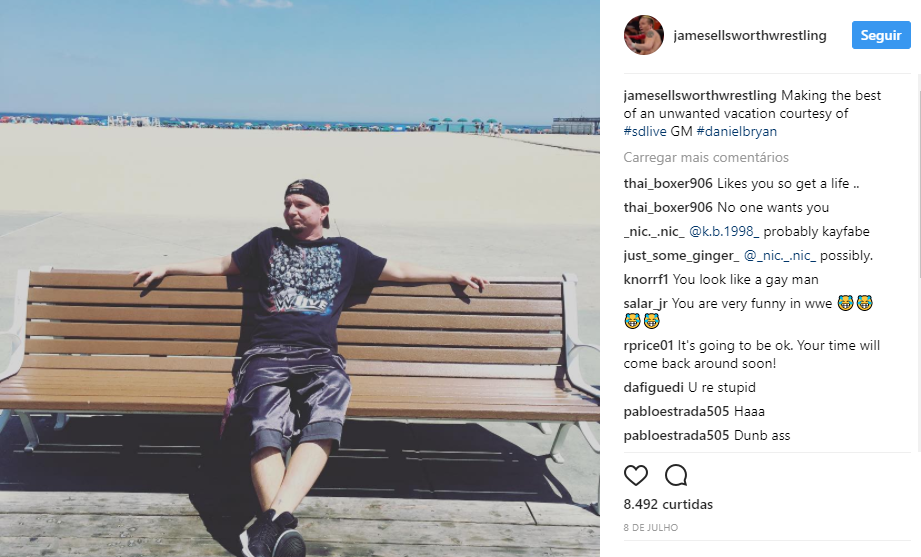Click the Seguir follow button
921x557 pixels.
pyautogui.click(x=881, y=35)
